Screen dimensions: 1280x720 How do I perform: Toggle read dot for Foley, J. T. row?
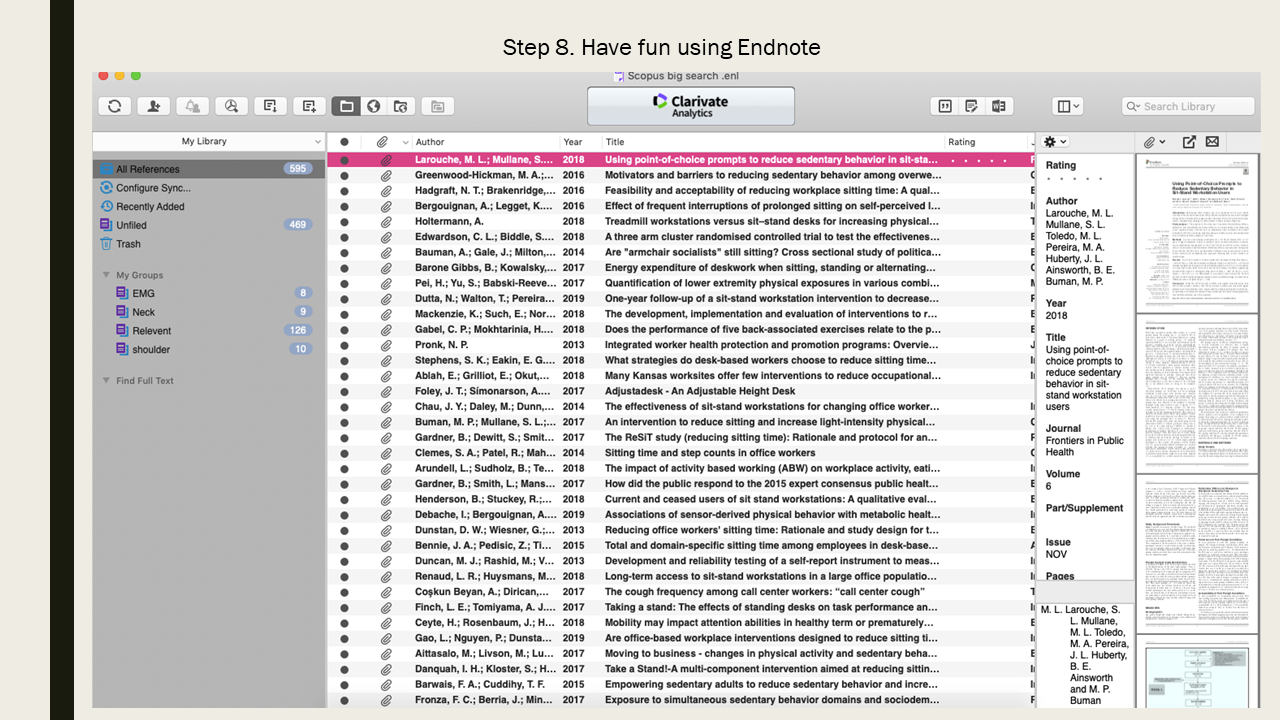[x=344, y=391]
